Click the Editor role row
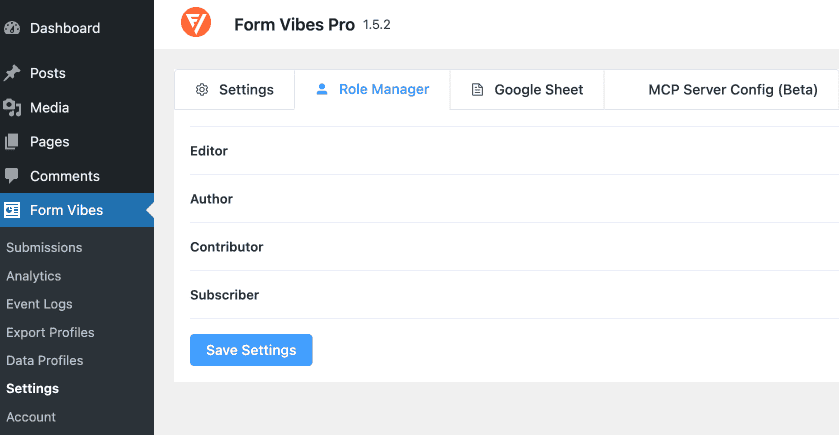 (514, 151)
